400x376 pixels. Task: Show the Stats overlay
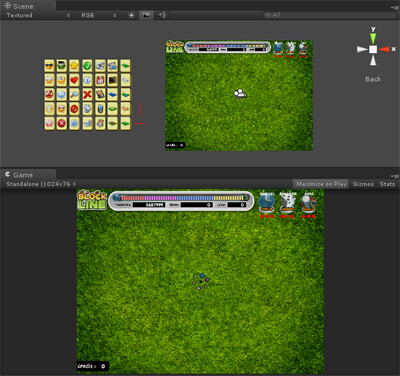click(x=387, y=184)
